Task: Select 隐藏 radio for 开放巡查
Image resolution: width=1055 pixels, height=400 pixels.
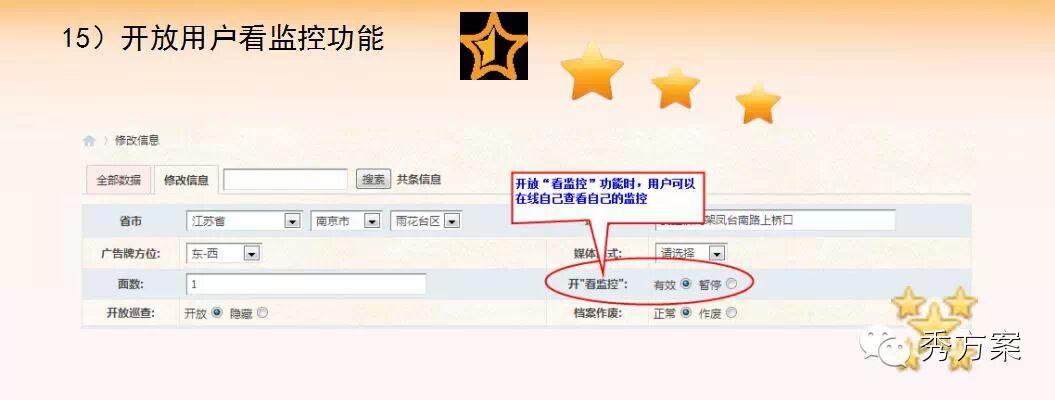Action: pos(262,313)
